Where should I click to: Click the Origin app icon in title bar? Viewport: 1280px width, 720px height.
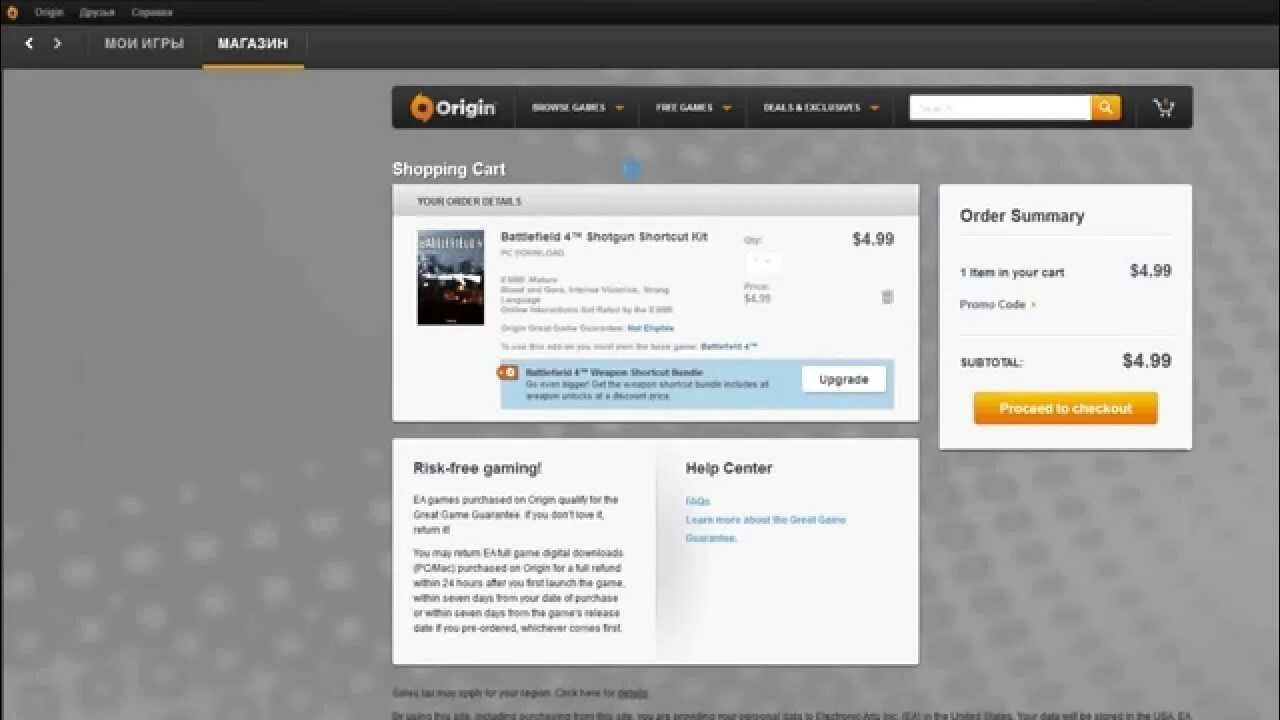[12, 12]
